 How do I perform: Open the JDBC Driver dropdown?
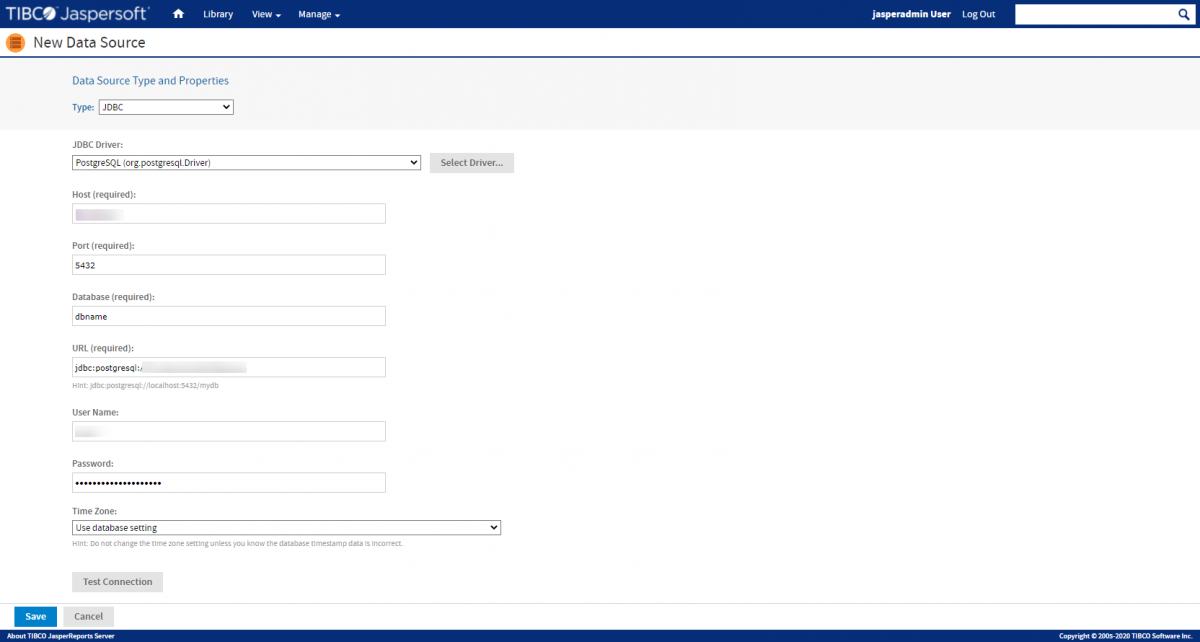coord(246,162)
